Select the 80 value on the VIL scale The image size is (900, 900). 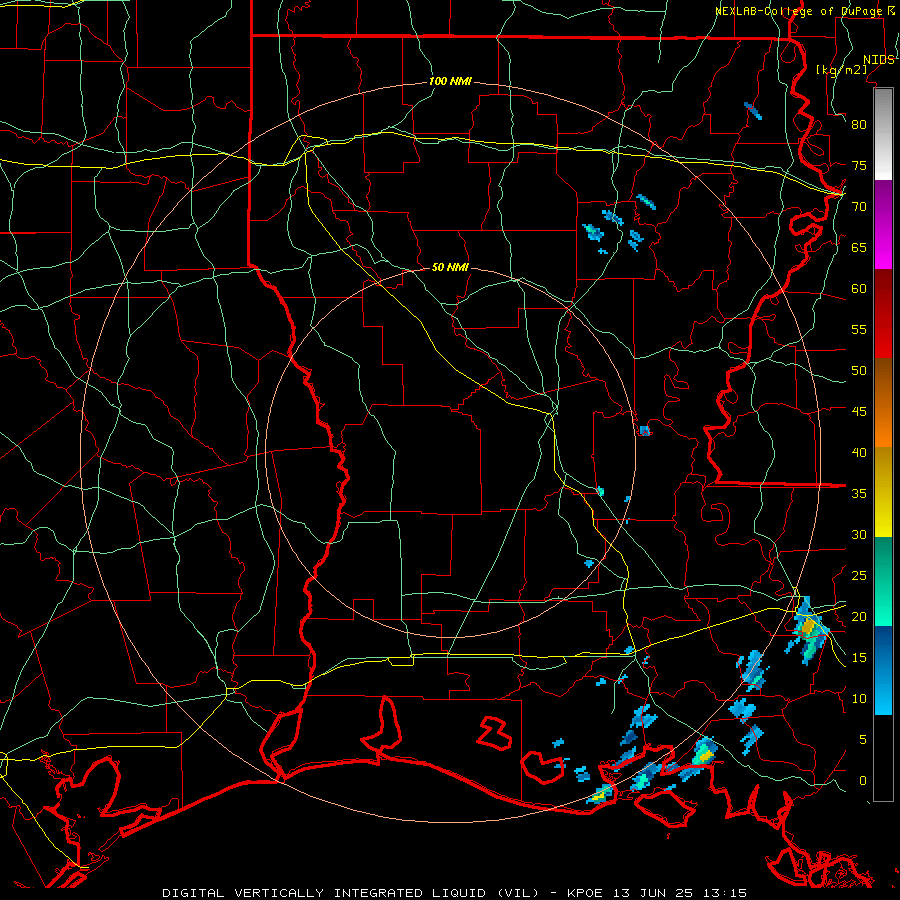click(x=859, y=125)
